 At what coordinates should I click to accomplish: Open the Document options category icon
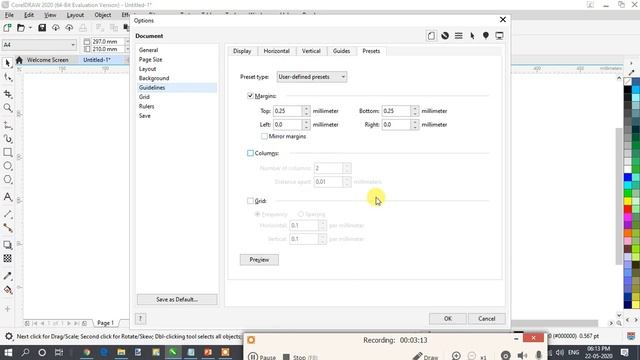click(431, 36)
